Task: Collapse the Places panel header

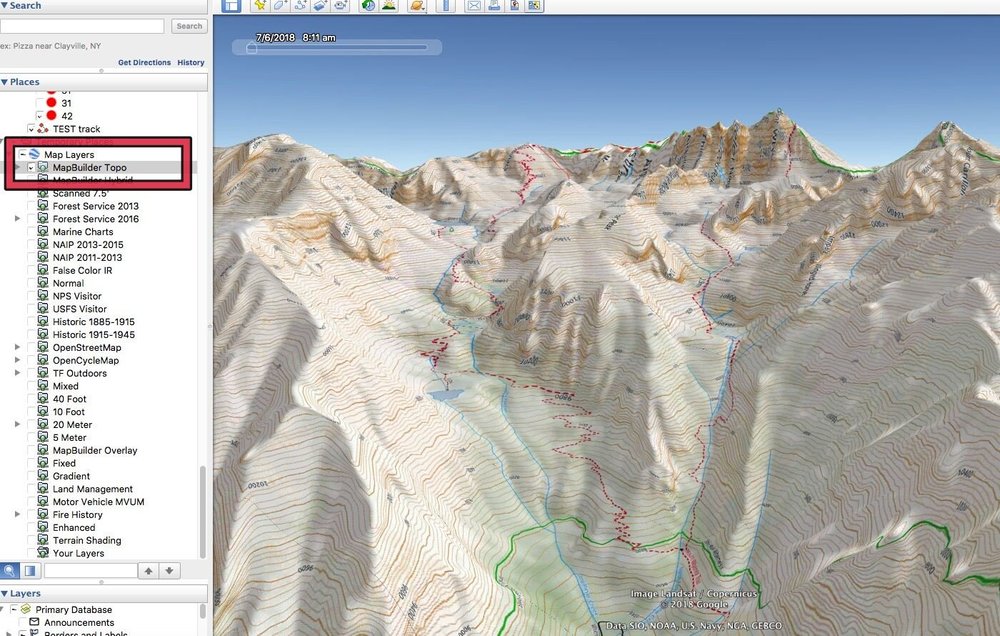Action: (x=103, y=82)
